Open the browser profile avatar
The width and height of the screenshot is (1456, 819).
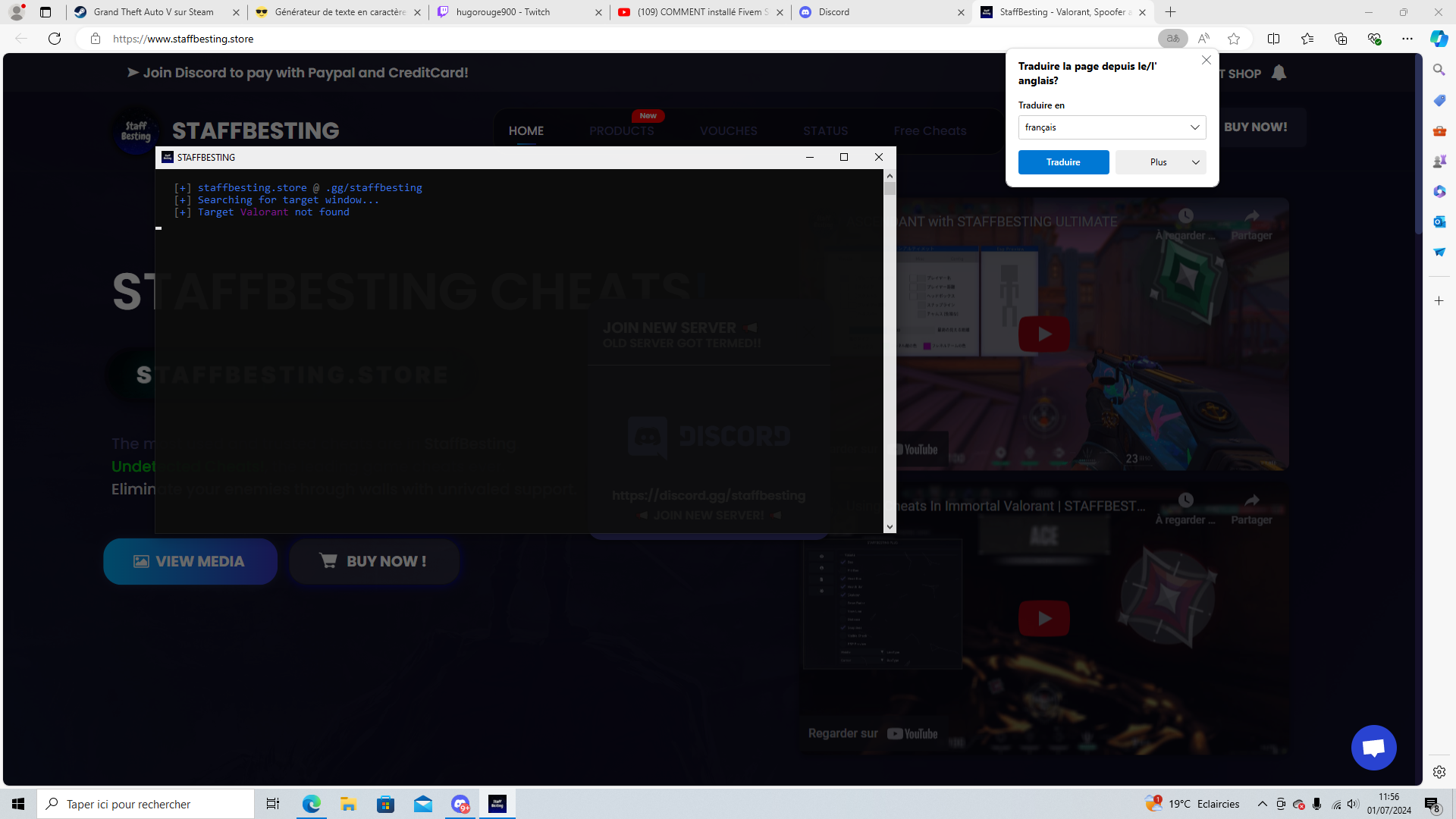[x=17, y=12]
